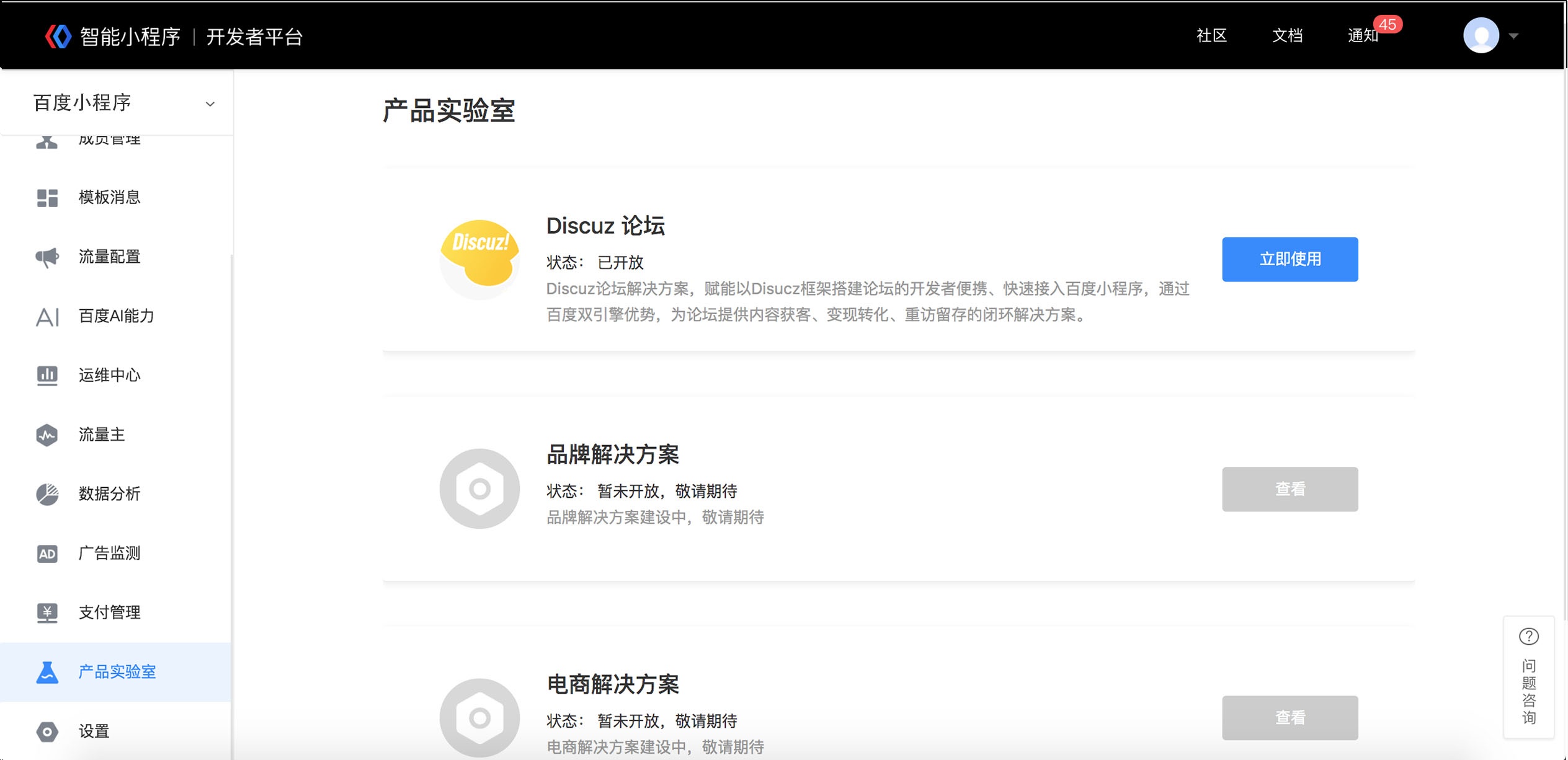Click the 立即使用 button for Discuz 论坛
The image size is (1568, 760).
click(x=1290, y=259)
